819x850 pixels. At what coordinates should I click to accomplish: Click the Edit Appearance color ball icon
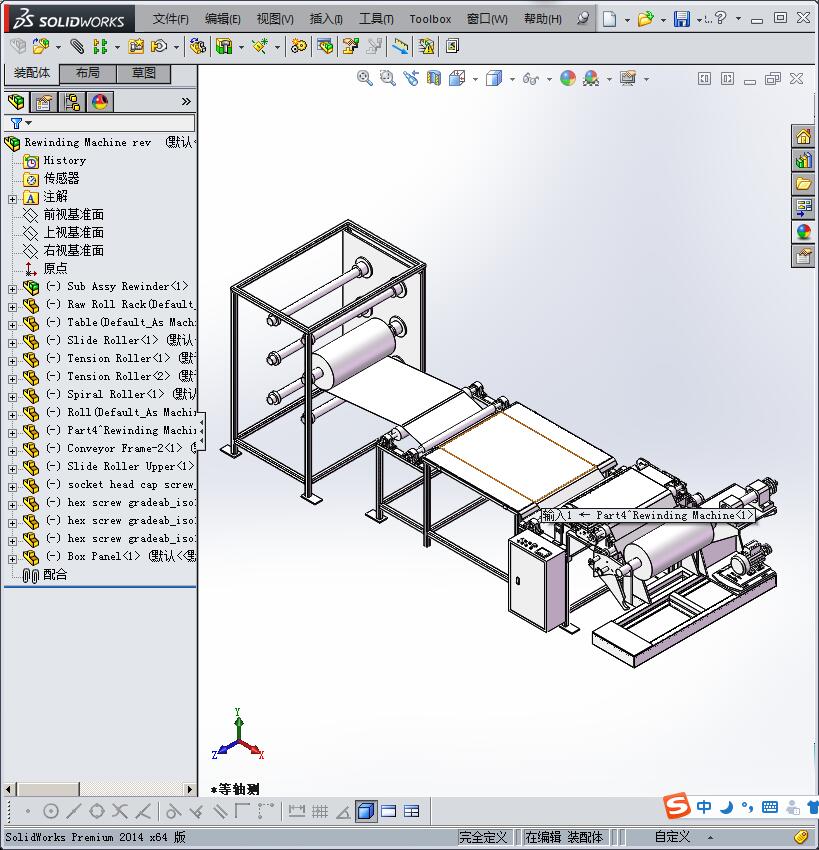[568, 79]
